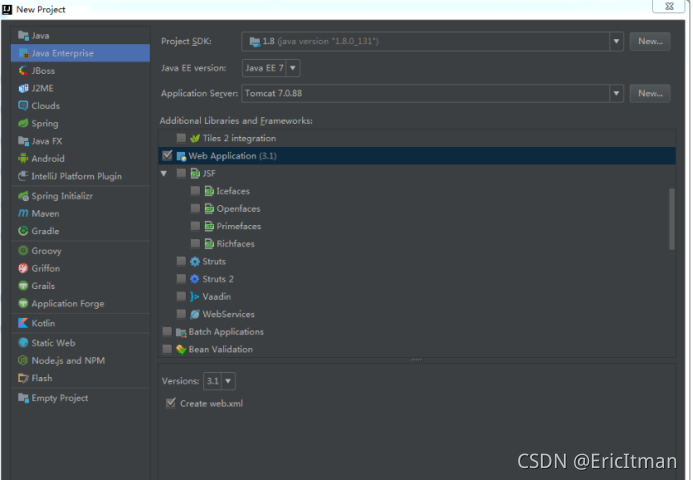
Task: Click the Java FX icon
Action: click(x=23, y=141)
